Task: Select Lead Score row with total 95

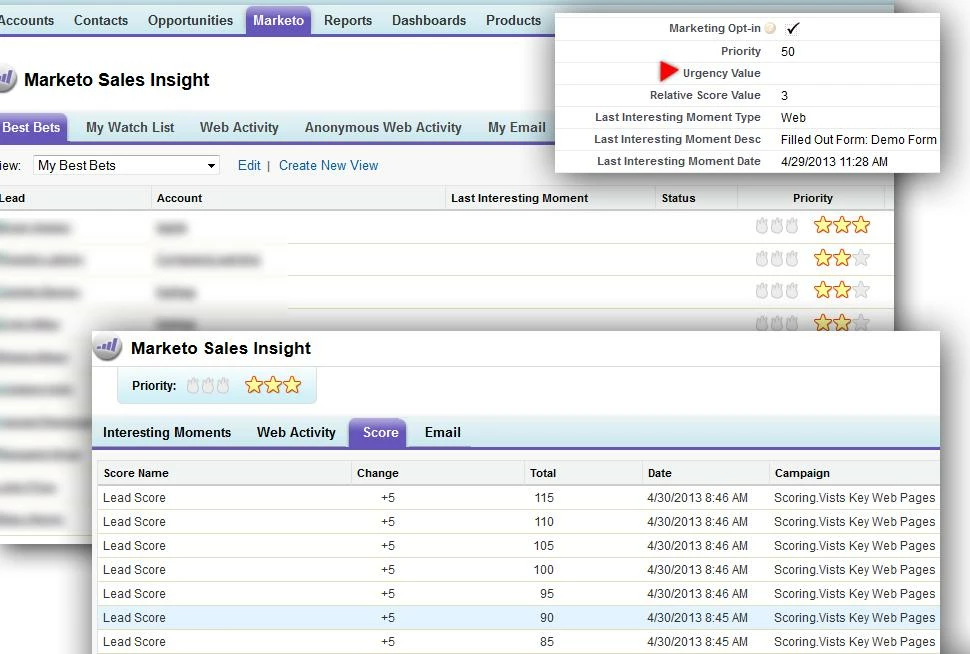Action: [518, 594]
